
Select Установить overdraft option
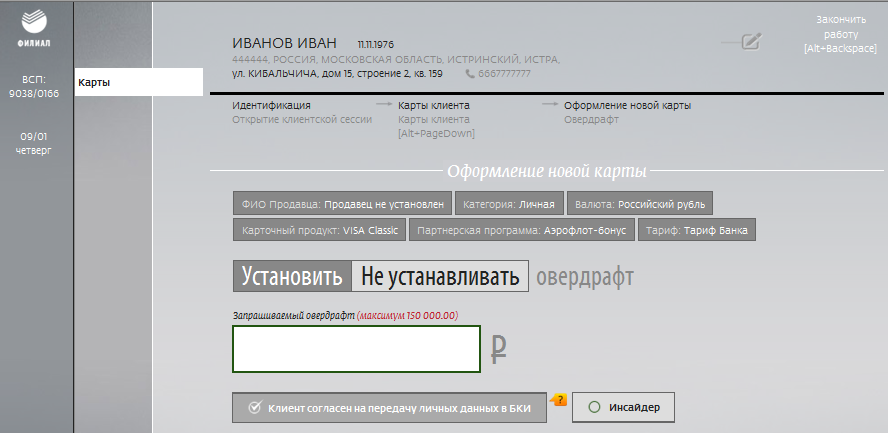tap(292, 276)
